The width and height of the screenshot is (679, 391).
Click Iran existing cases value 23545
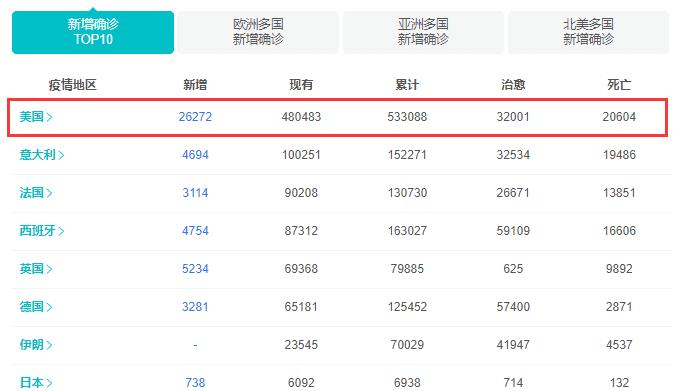coord(301,345)
